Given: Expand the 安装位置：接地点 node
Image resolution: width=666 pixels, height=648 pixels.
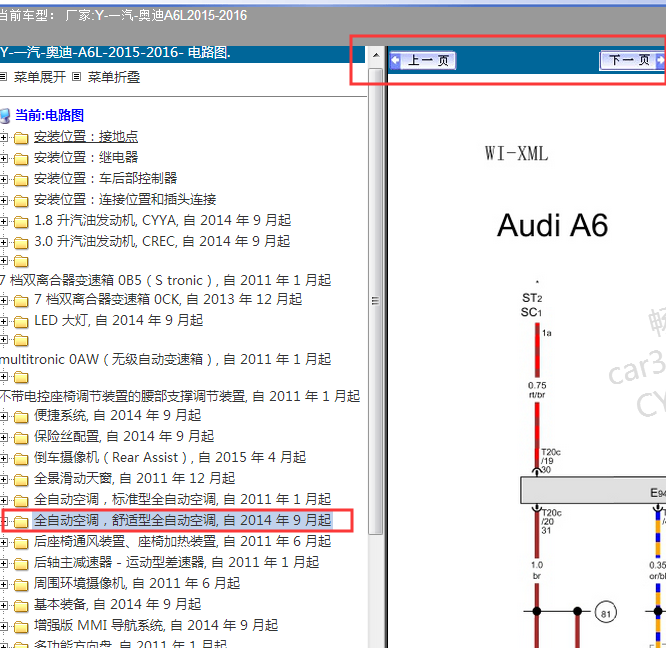Looking at the screenshot, I should (x=4, y=137).
